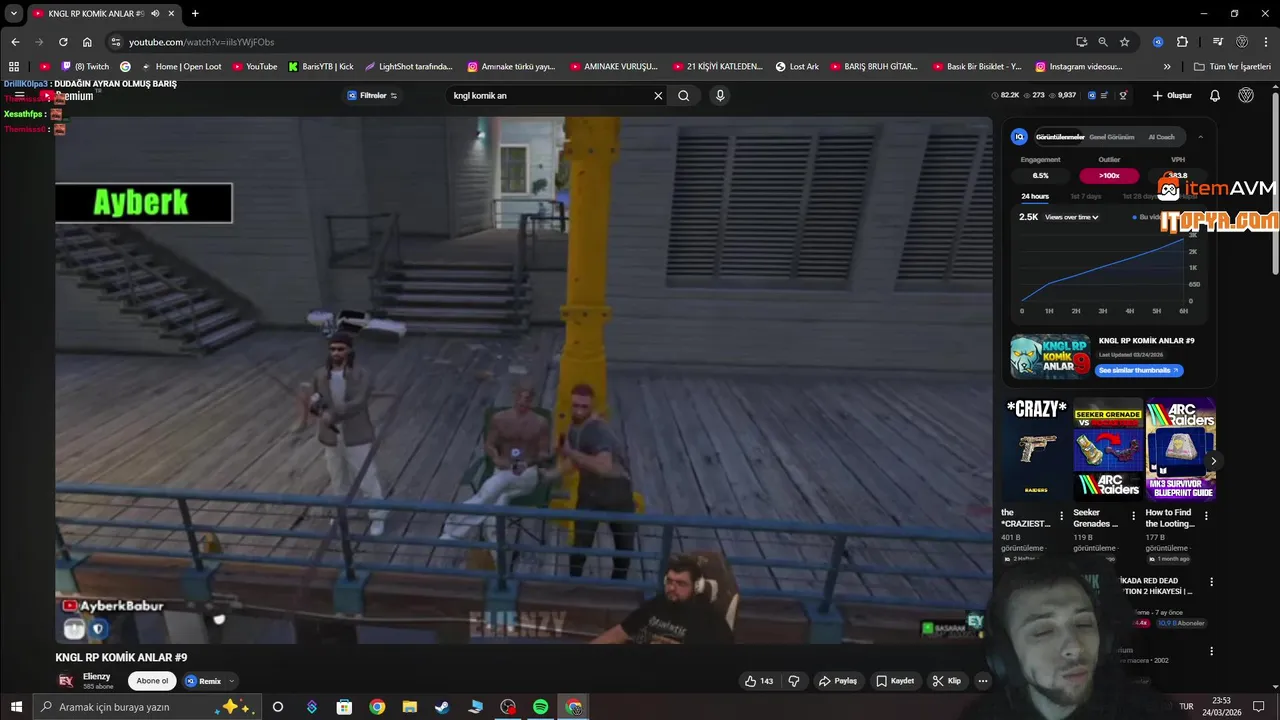Switch to the Görüntülenmeler tab
This screenshot has height=720, width=1280.
pos(1060,137)
